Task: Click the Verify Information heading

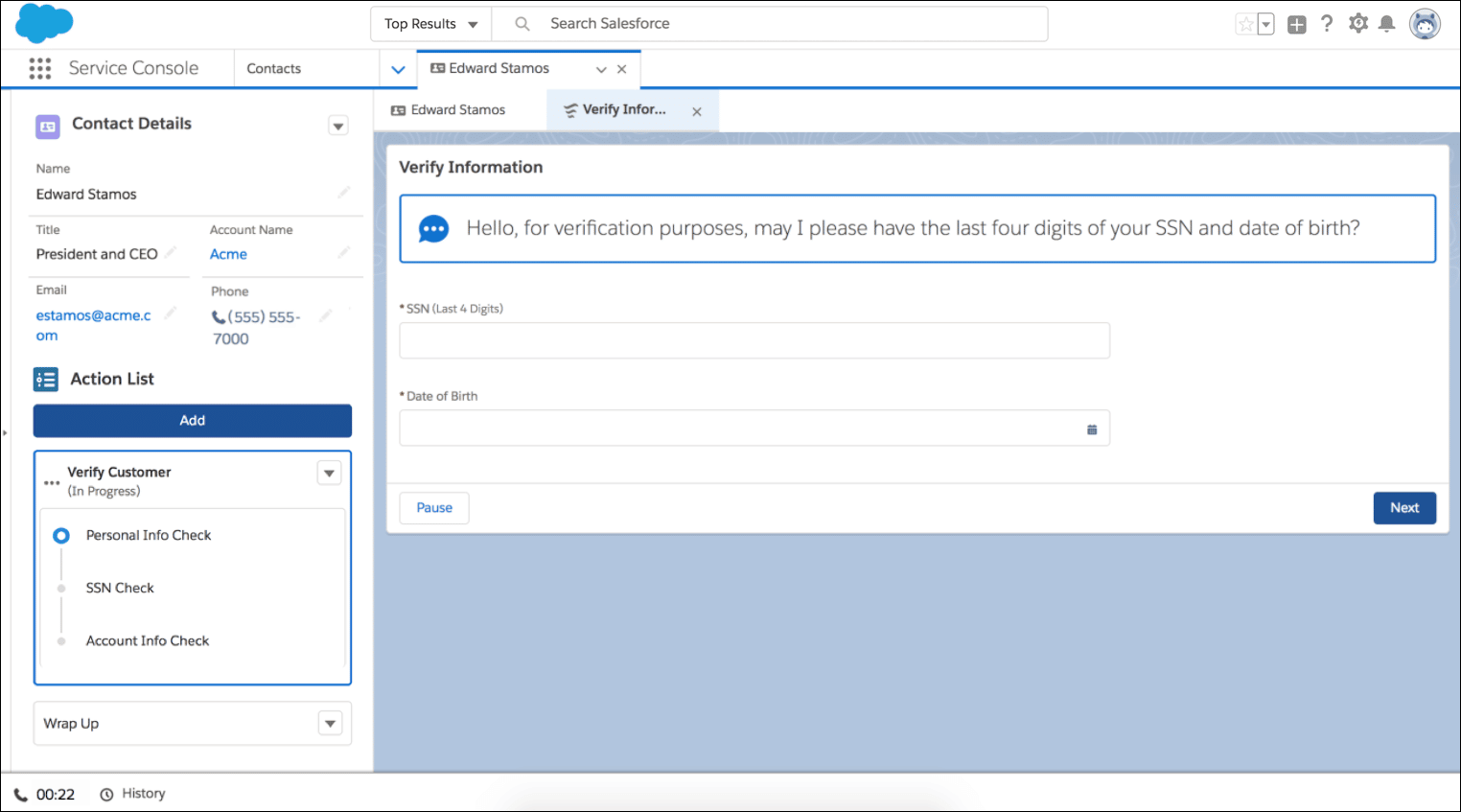Action: click(471, 168)
